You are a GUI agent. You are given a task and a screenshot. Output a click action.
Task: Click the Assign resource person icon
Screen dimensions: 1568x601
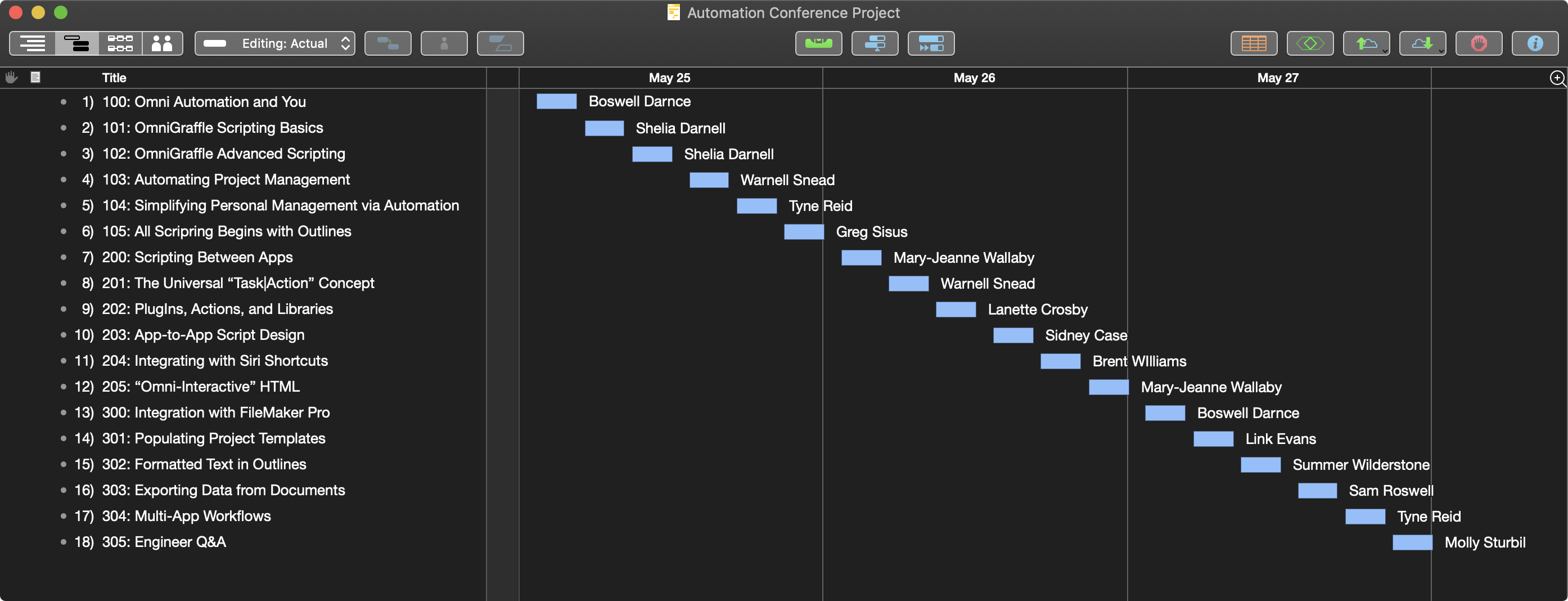(x=444, y=43)
